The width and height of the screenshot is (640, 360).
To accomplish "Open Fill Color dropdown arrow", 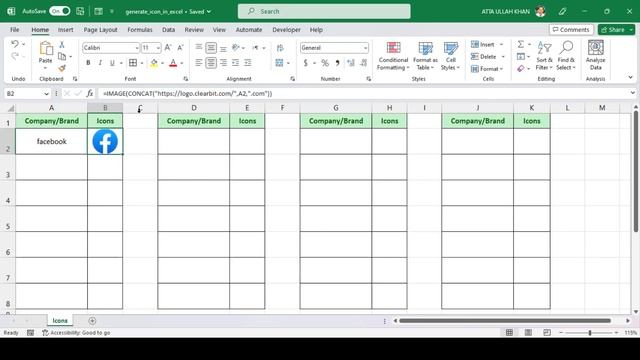I will (x=162, y=63).
